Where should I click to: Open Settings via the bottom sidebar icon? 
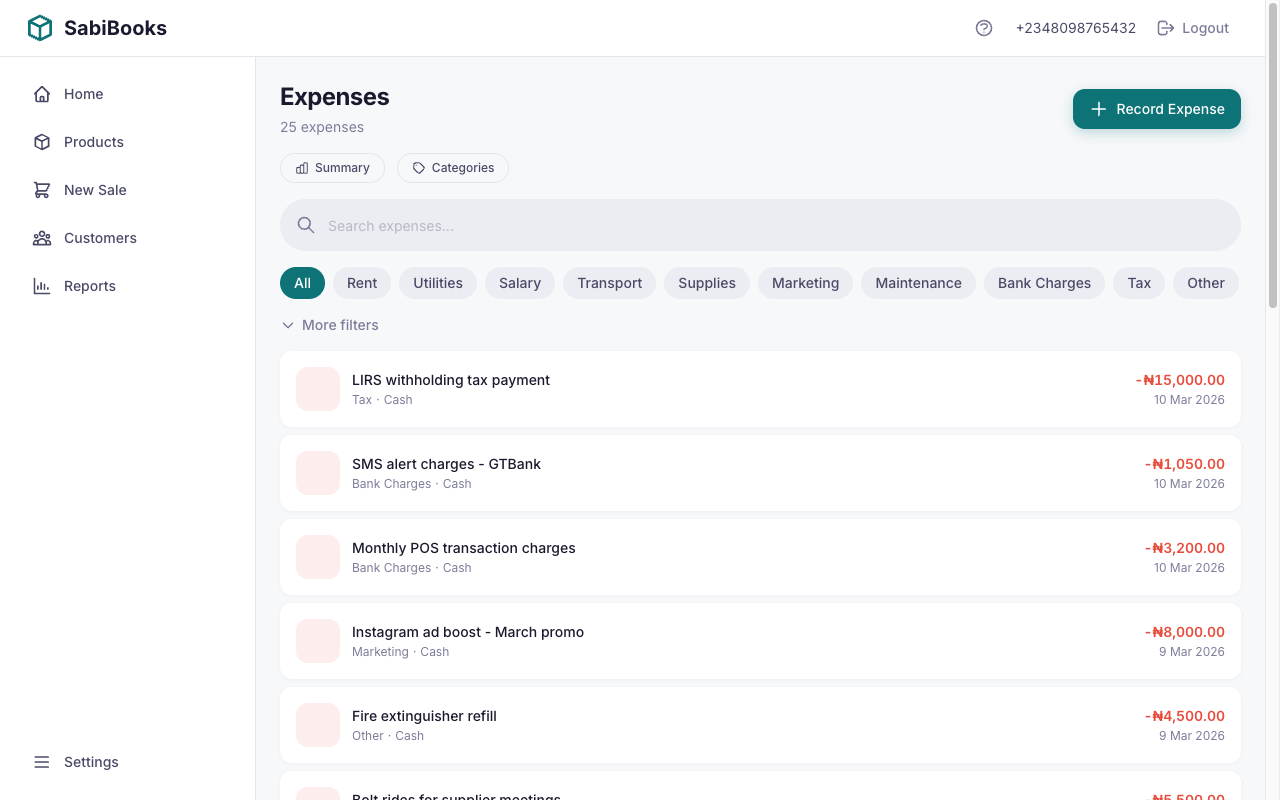coord(41,761)
